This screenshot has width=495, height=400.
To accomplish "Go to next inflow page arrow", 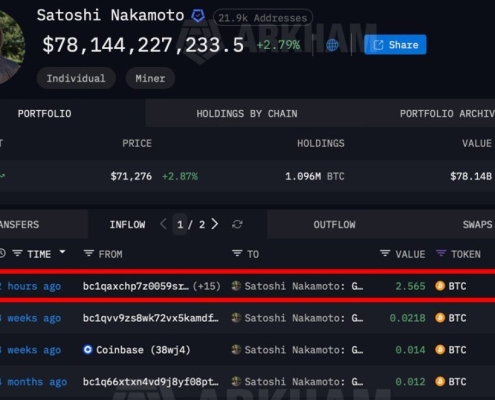I will (x=215, y=224).
